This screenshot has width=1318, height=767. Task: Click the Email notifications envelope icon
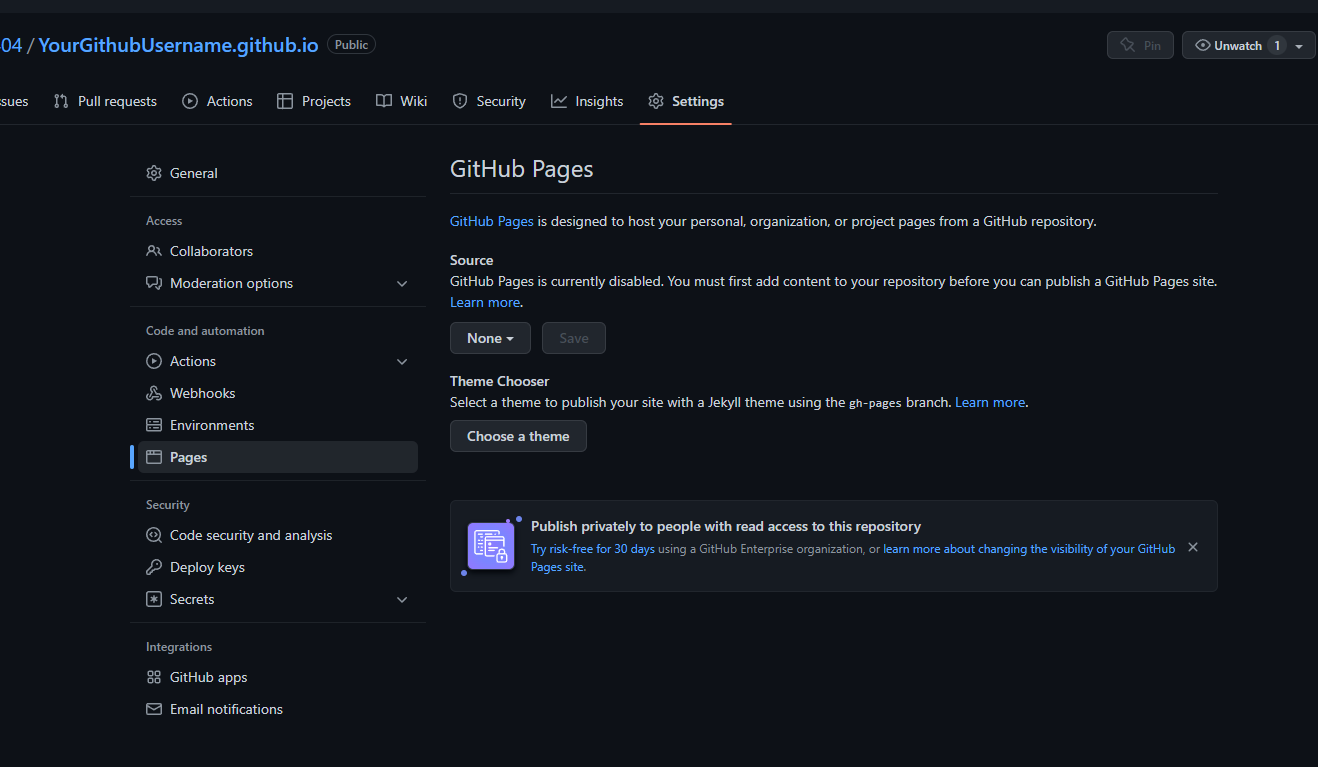coord(154,709)
